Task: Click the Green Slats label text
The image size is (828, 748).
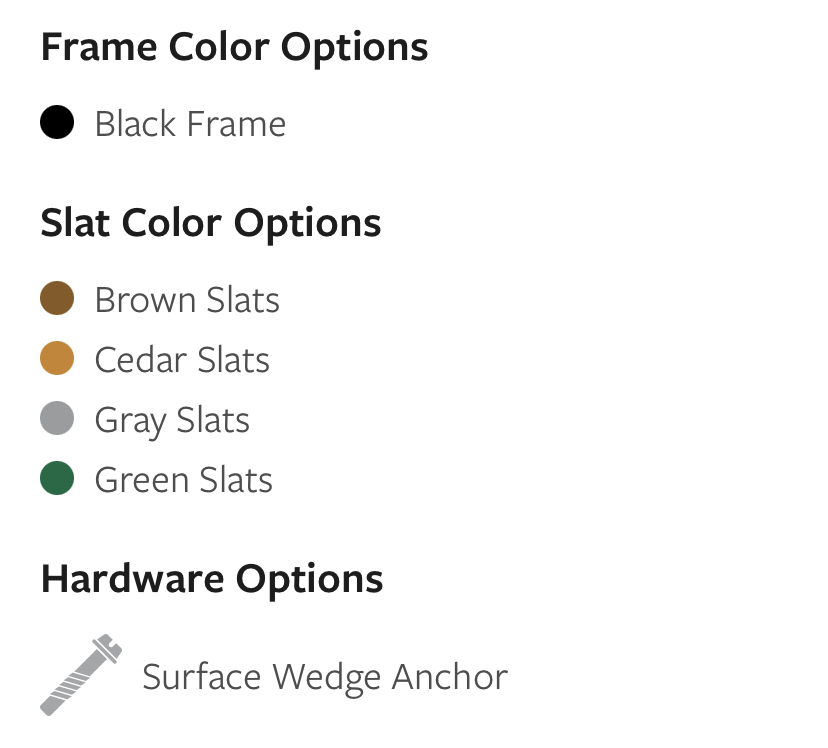Action: pyautogui.click(x=184, y=480)
